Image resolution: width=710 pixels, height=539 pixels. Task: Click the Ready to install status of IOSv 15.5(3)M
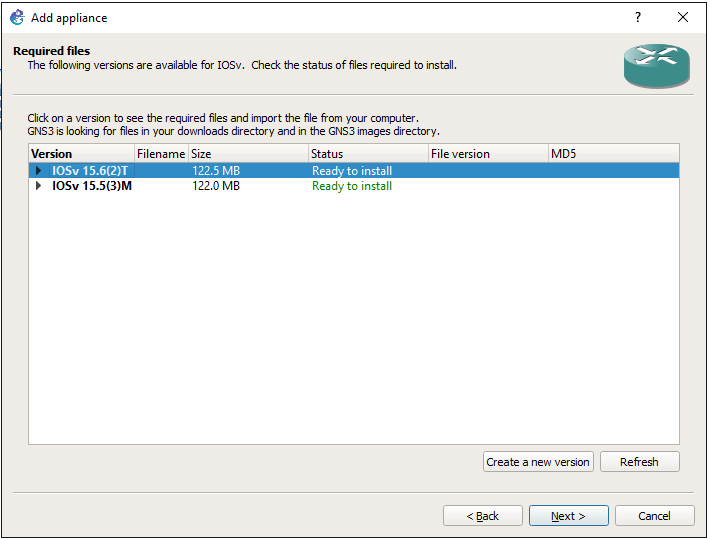[x=352, y=186]
